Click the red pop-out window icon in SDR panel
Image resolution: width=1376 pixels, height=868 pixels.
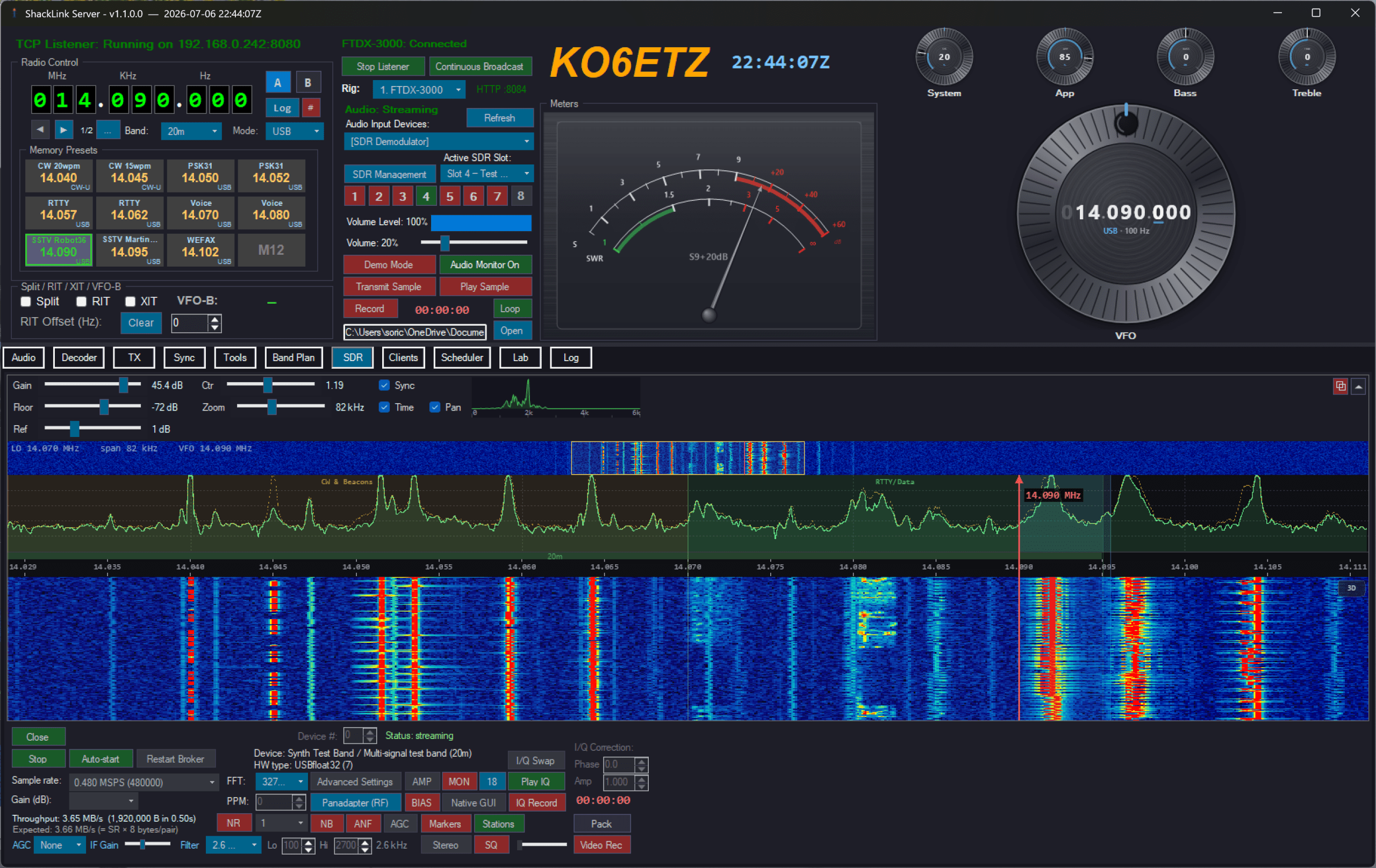pyautogui.click(x=1340, y=386)
